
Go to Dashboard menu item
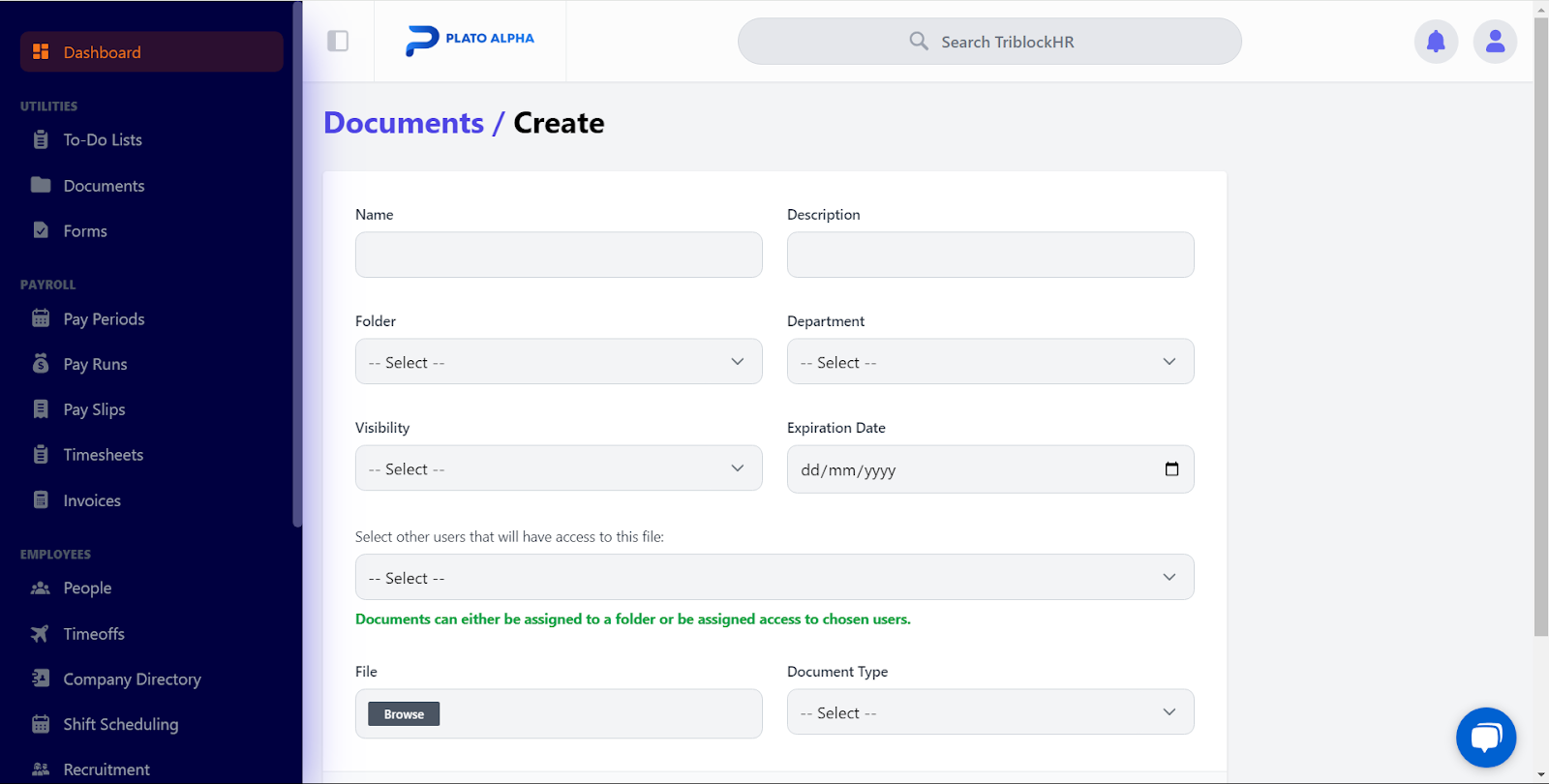pyautogui.click(x=152, y=51)
